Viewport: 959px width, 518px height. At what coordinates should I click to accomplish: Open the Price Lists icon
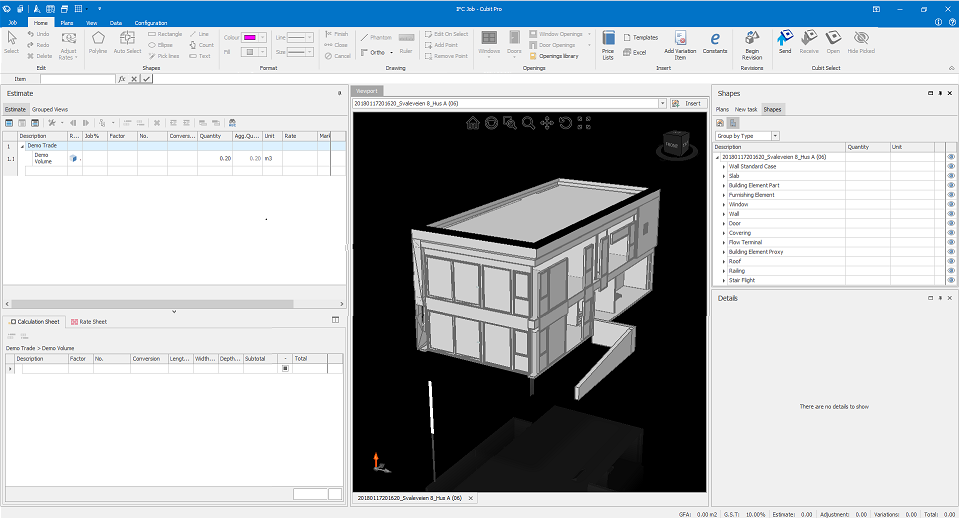608,45
